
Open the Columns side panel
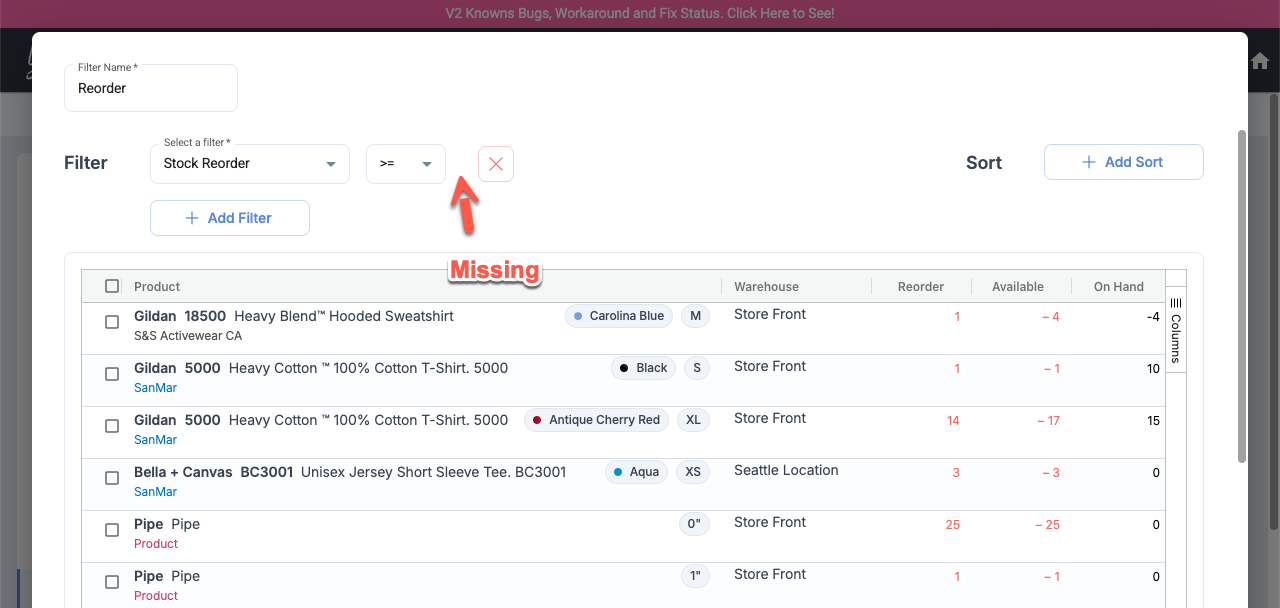point(1175,331)
